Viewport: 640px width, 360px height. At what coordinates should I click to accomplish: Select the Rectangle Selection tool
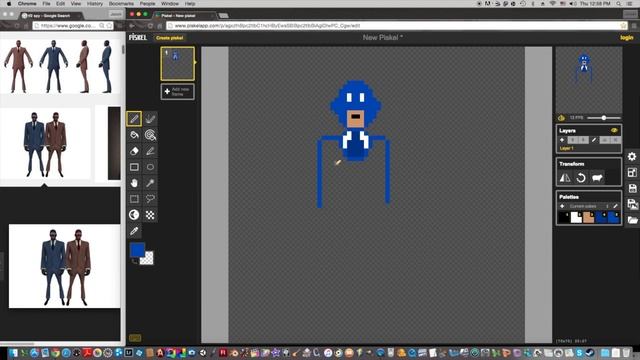pyautogui.click(x=134, y=199)
